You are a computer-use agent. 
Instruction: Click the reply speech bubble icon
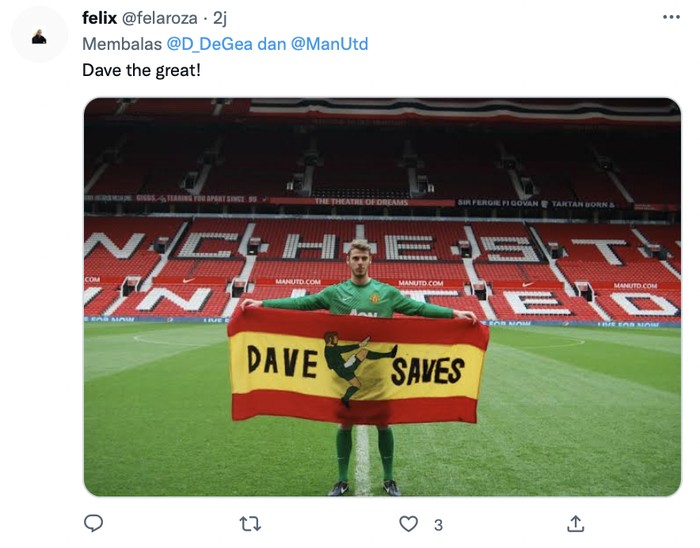click(x=93, y=523)
